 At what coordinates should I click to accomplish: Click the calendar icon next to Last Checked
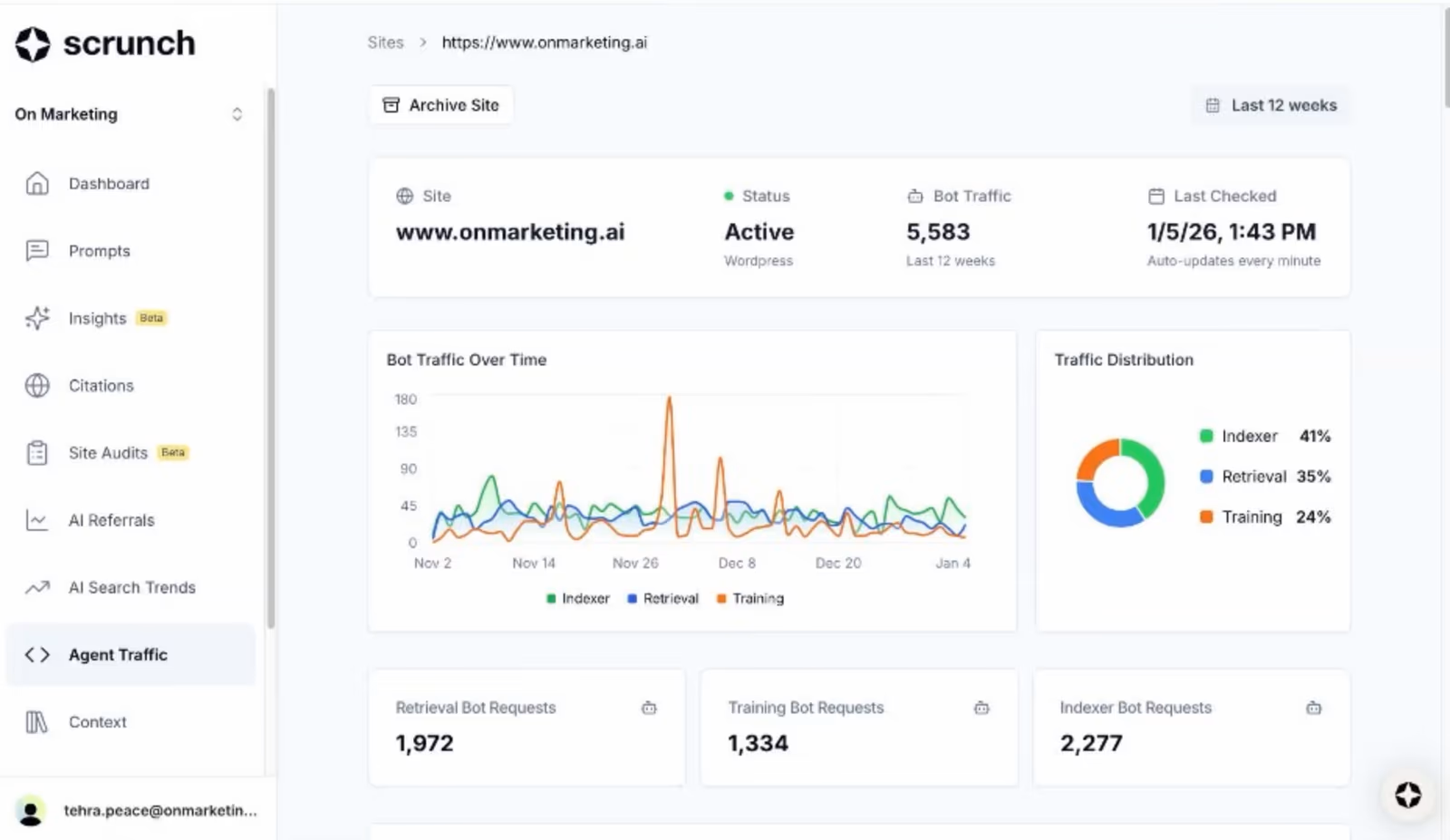coord(1156,196)
